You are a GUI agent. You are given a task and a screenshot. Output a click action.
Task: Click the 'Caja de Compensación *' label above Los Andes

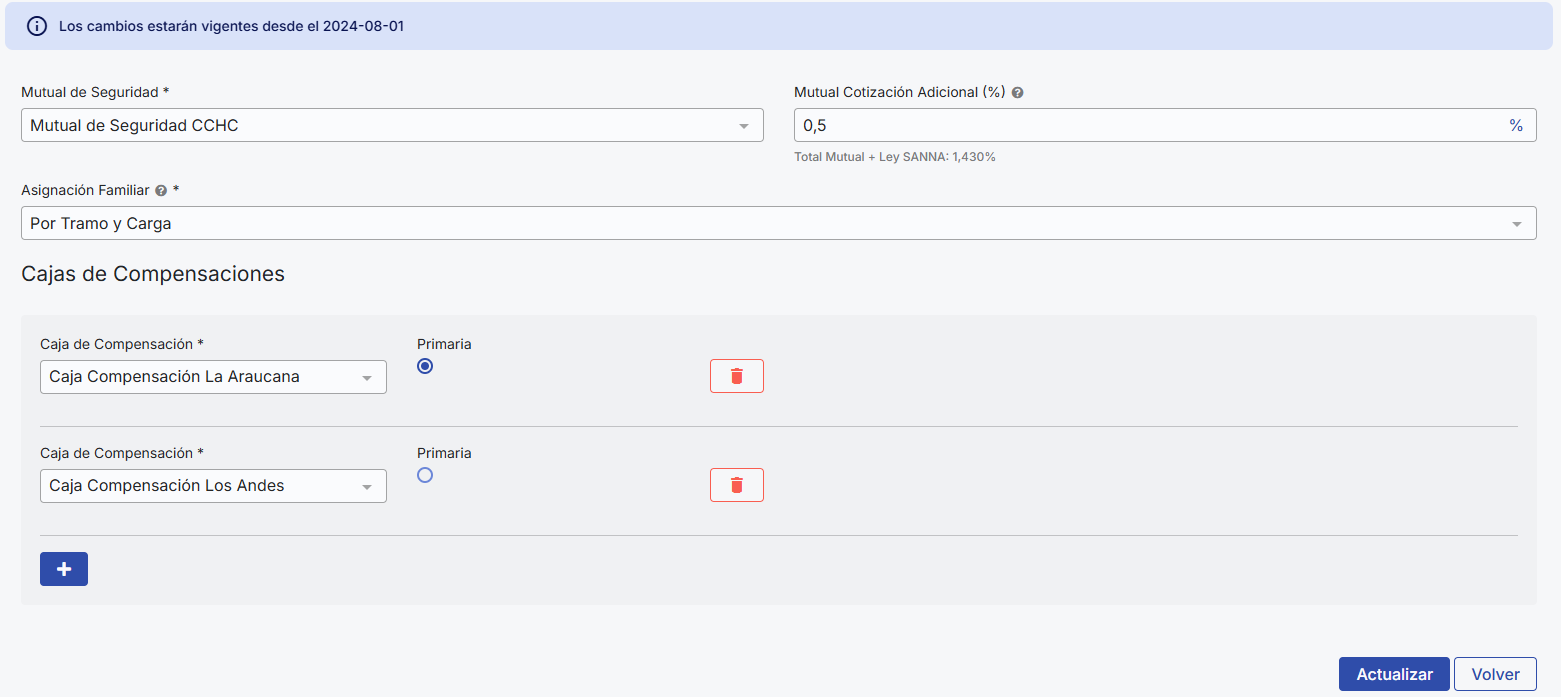122,453
